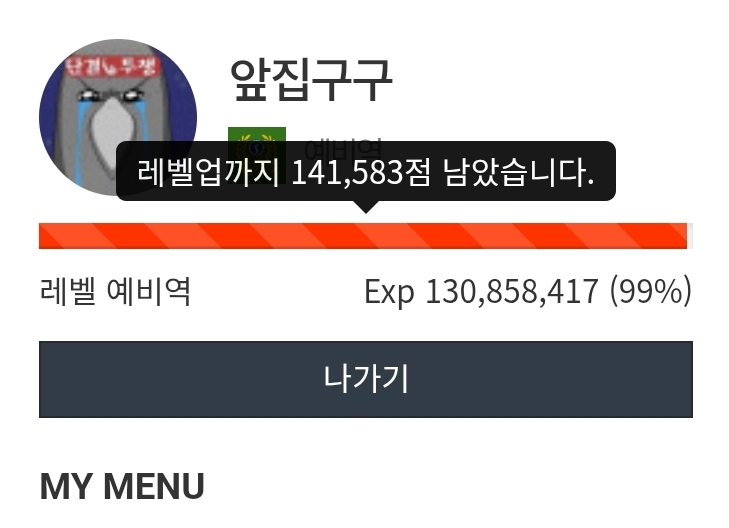Click the unfilled gray end of experience bar

[690, 236]
